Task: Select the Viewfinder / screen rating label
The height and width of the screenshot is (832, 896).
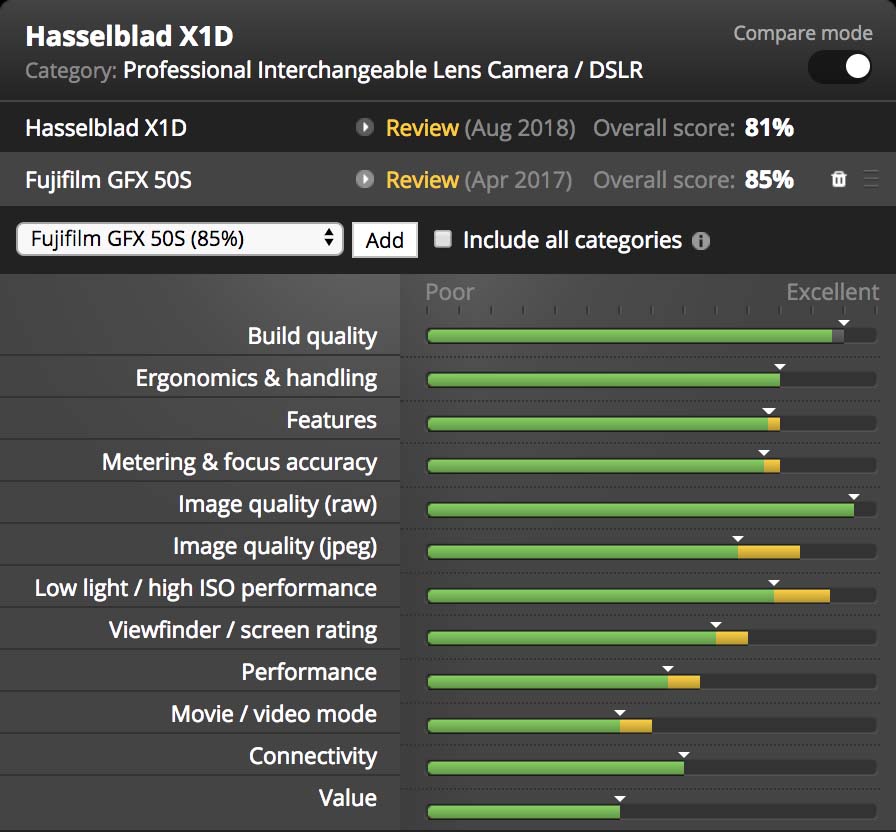Action: click(x=243, y=630)
